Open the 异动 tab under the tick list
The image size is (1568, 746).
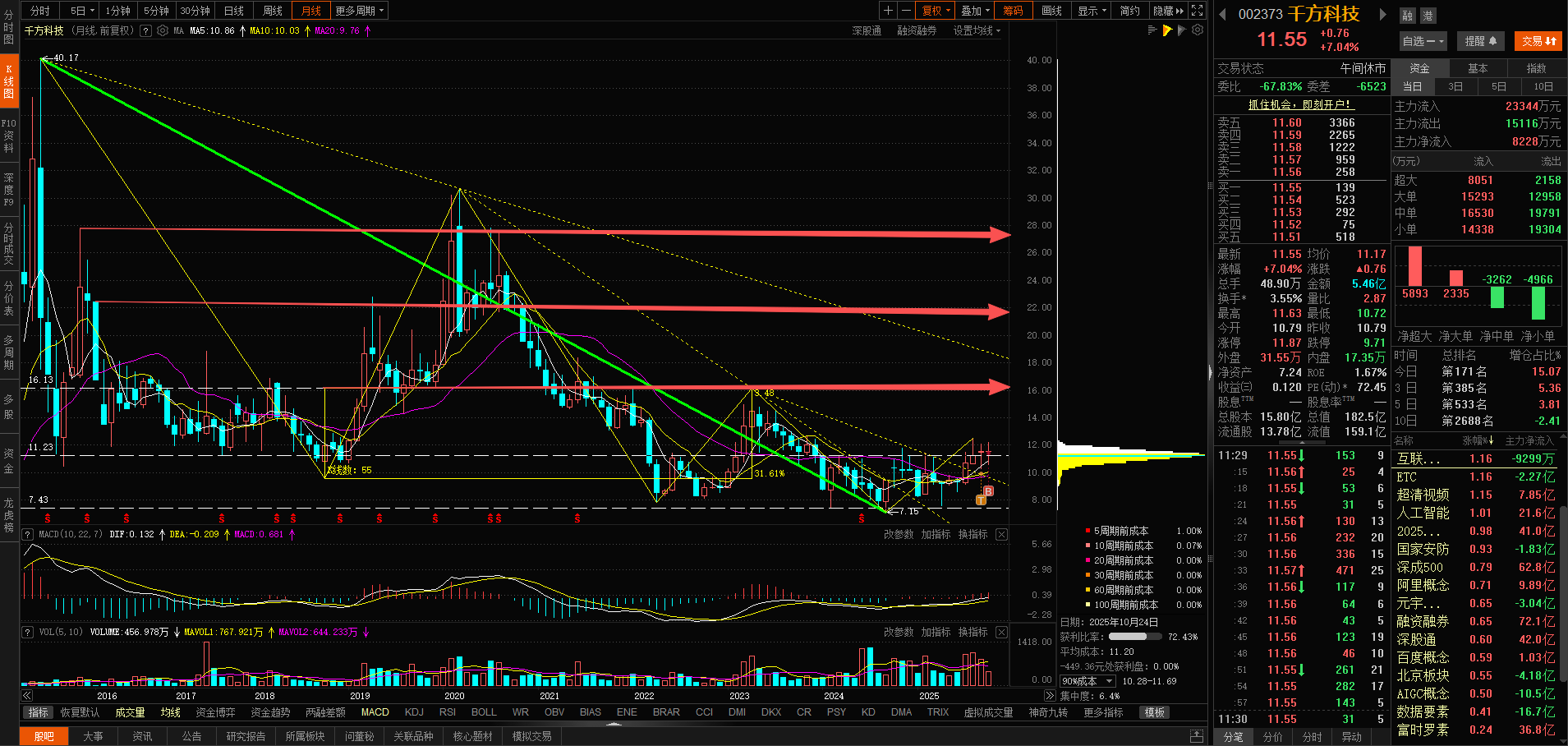1351,737
